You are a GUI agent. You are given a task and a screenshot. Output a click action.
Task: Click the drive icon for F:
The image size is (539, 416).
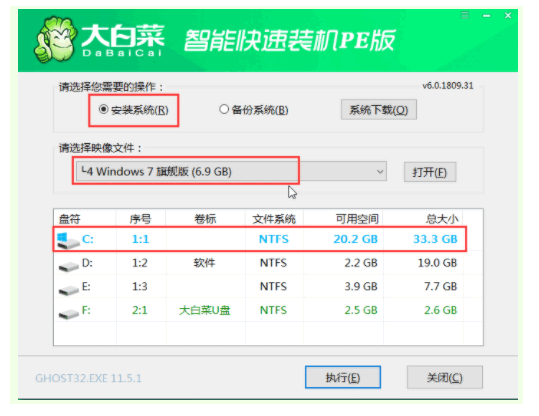tap(68, 313)
